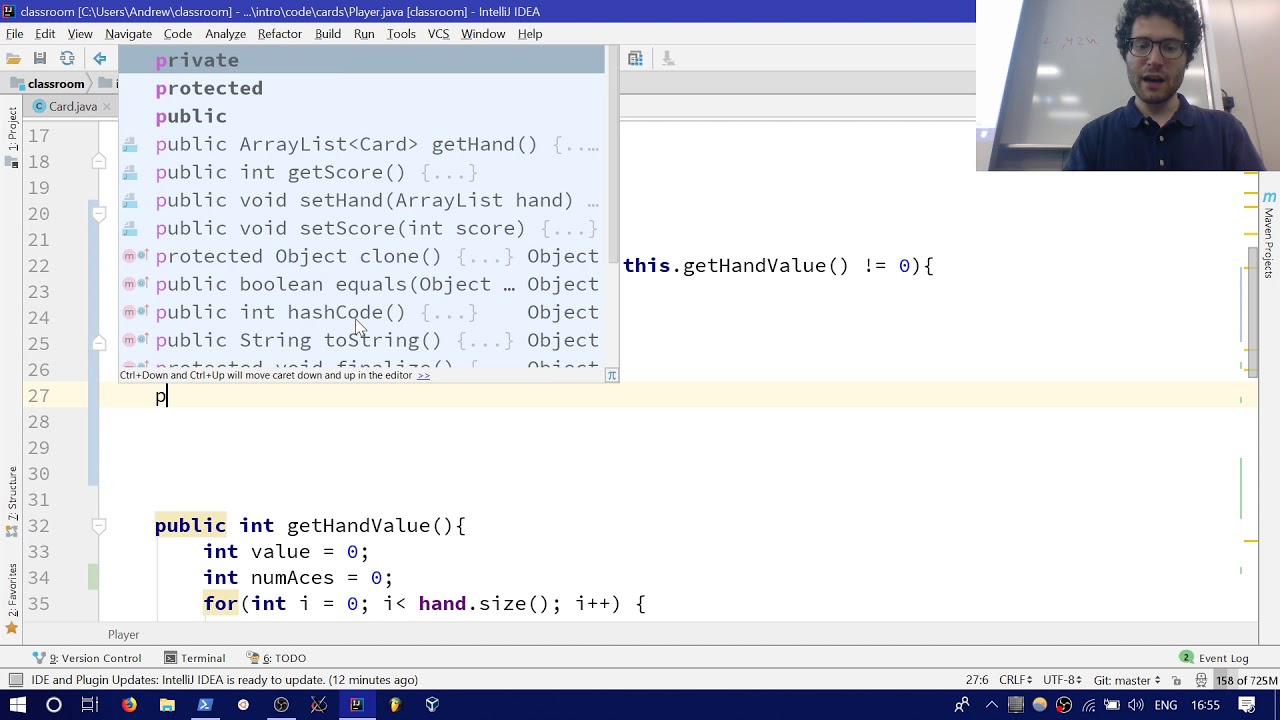Open the Structure tool window sidebar tab
1280x720 pixels.
tap(12, 500)
